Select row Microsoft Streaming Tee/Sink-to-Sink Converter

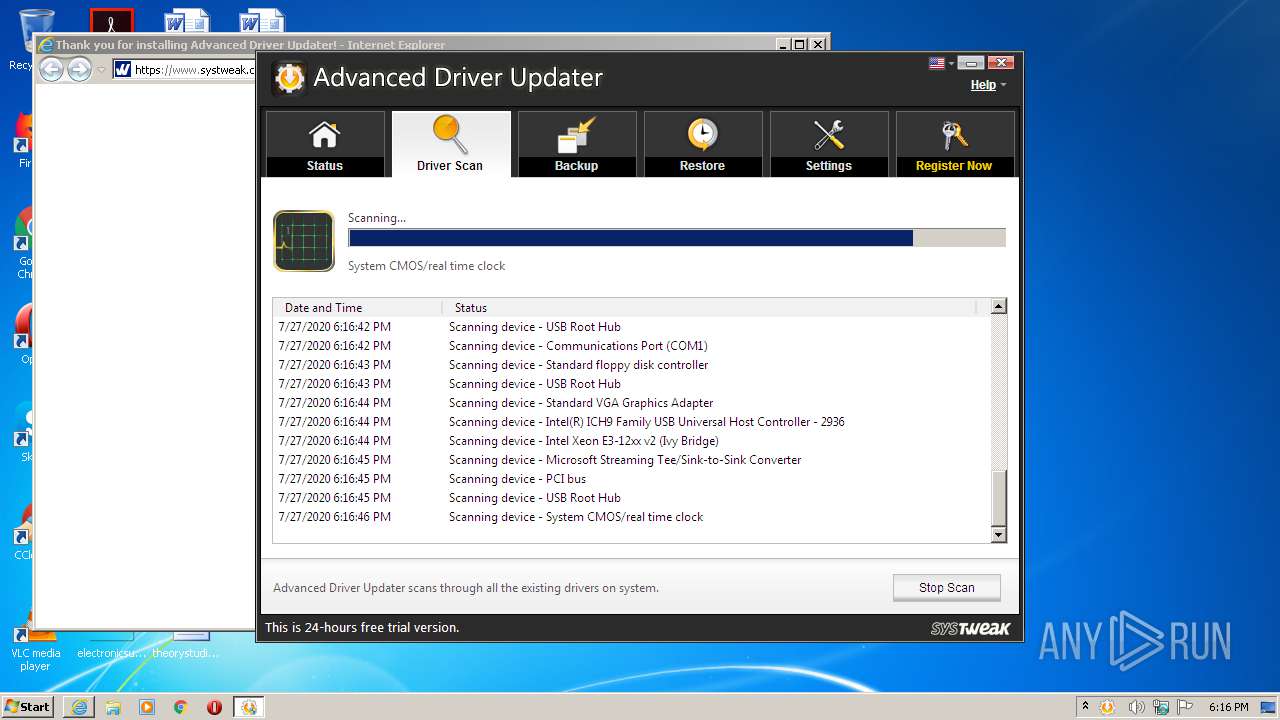pos(632,460)
